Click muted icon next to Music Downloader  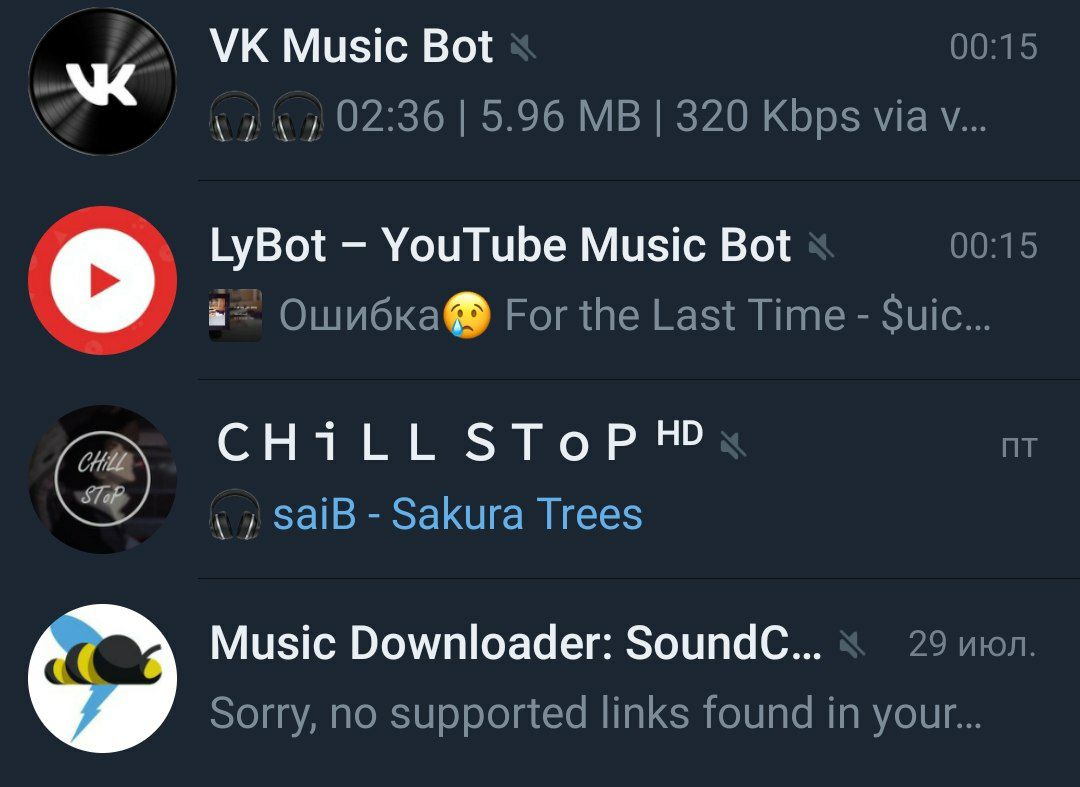(x=851, y=644)
